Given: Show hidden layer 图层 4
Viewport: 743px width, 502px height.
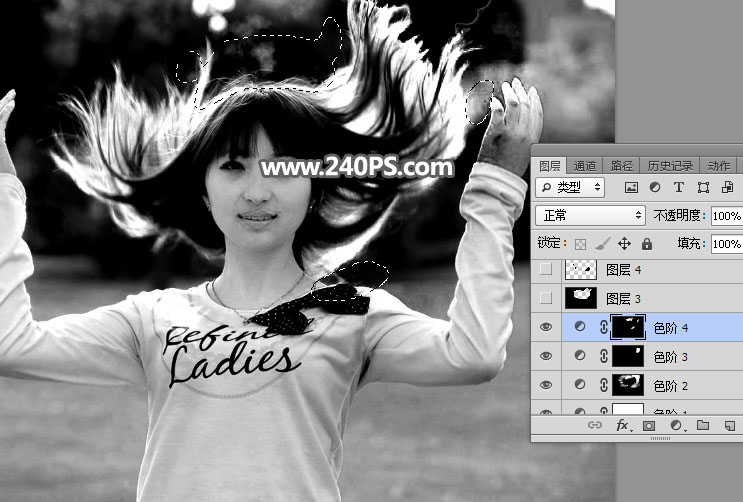Looking at the screenshot, I should 545,269.
